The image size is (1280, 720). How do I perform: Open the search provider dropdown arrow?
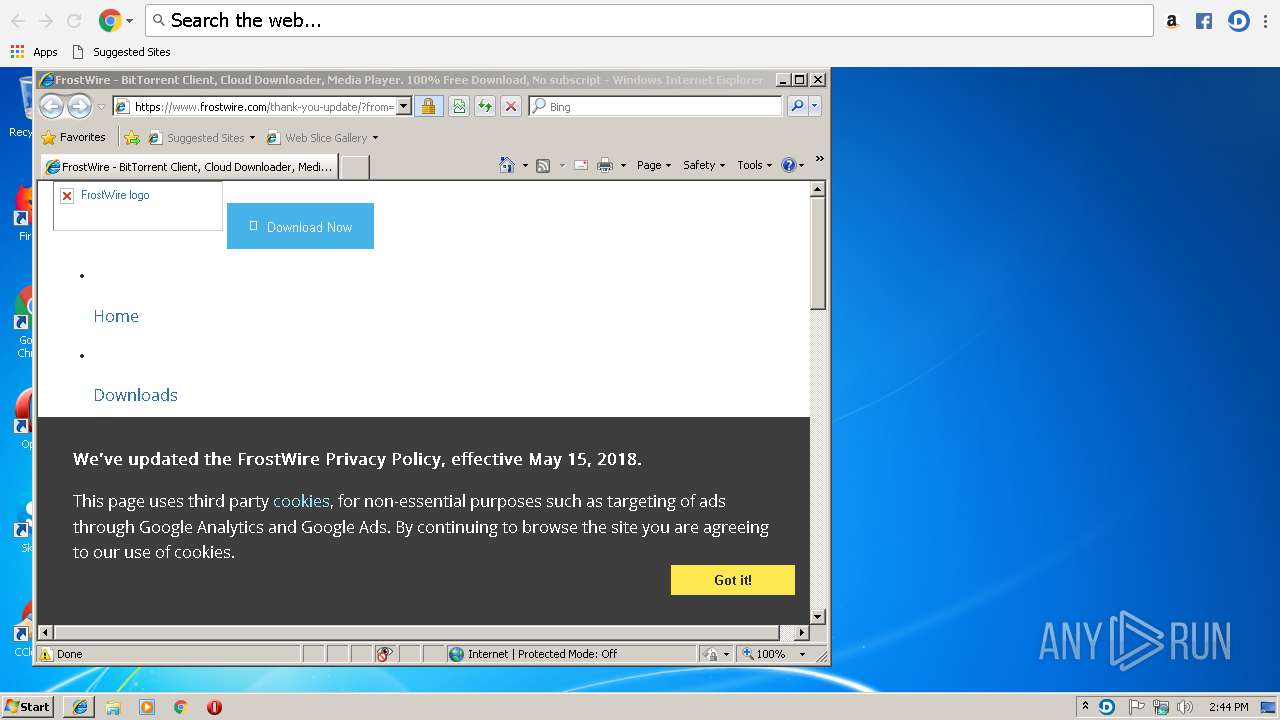(815, 106)
